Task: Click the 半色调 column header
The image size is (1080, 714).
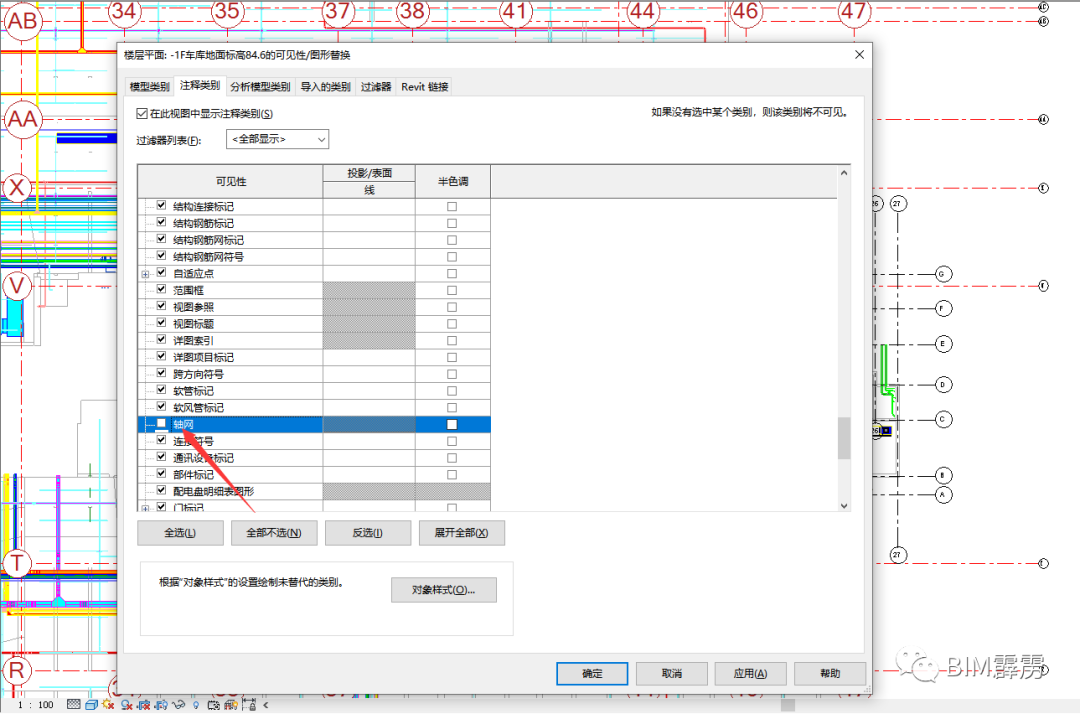Action: (x=453, y=182)
